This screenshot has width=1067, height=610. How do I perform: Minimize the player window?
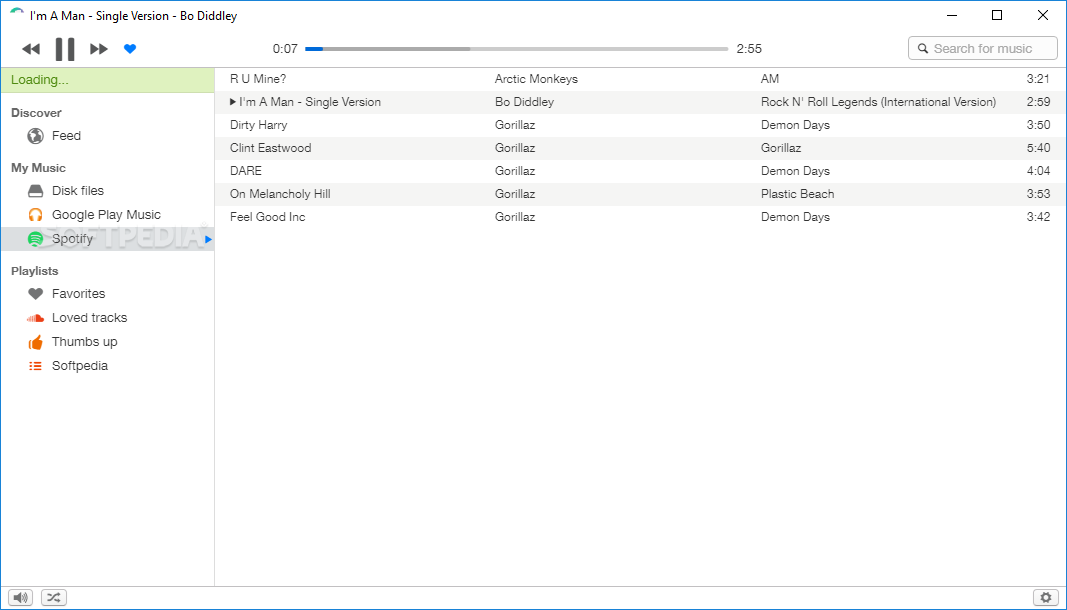click(950, 15)
